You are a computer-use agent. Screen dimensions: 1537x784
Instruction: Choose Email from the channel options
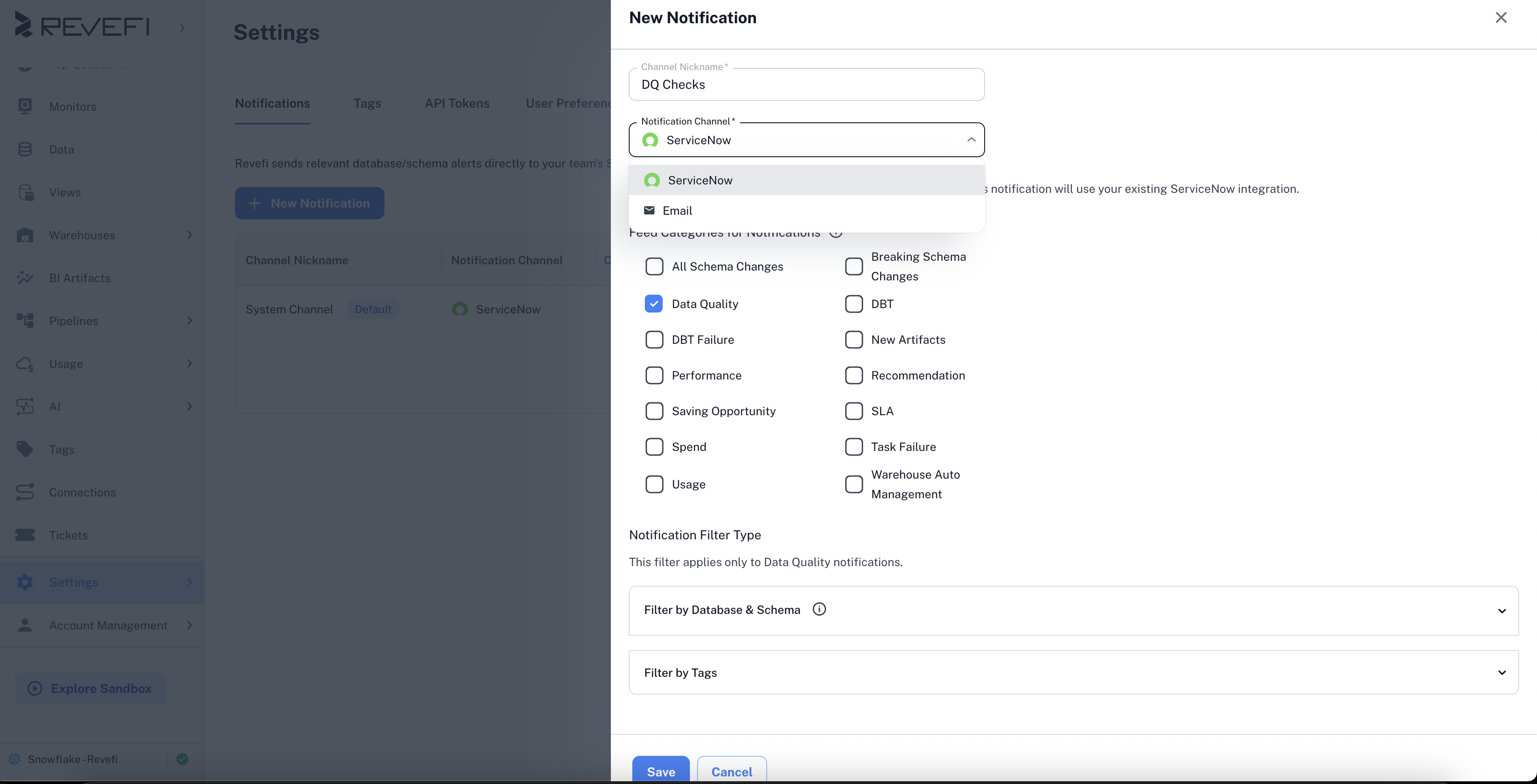[677, 211]
